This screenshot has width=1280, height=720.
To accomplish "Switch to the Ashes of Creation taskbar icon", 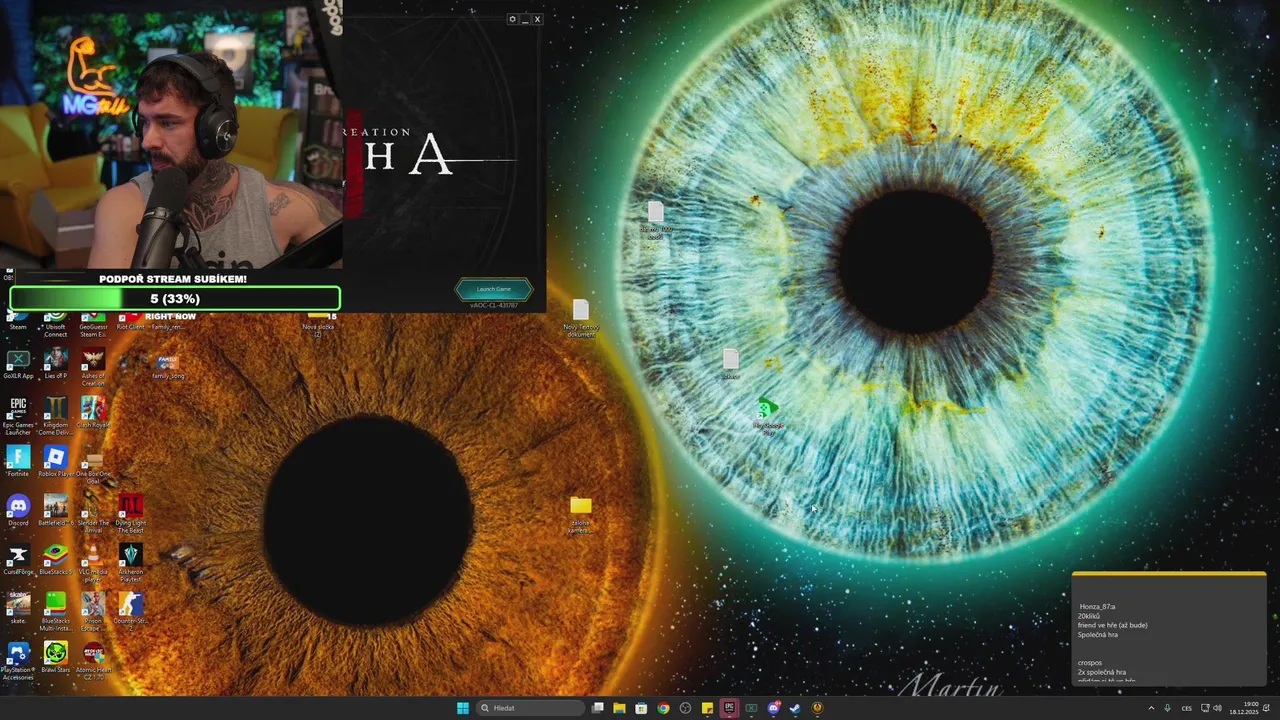I will [817, 708].
